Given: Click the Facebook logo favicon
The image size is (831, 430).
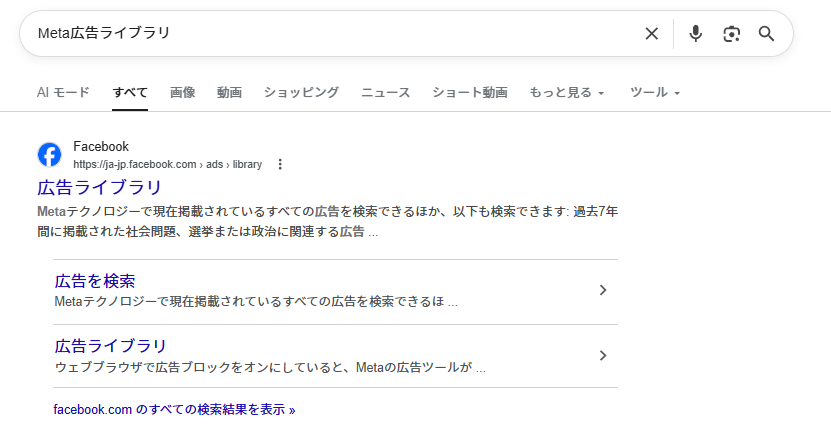Looking at the screenshot, I should (x=49, y=154).
